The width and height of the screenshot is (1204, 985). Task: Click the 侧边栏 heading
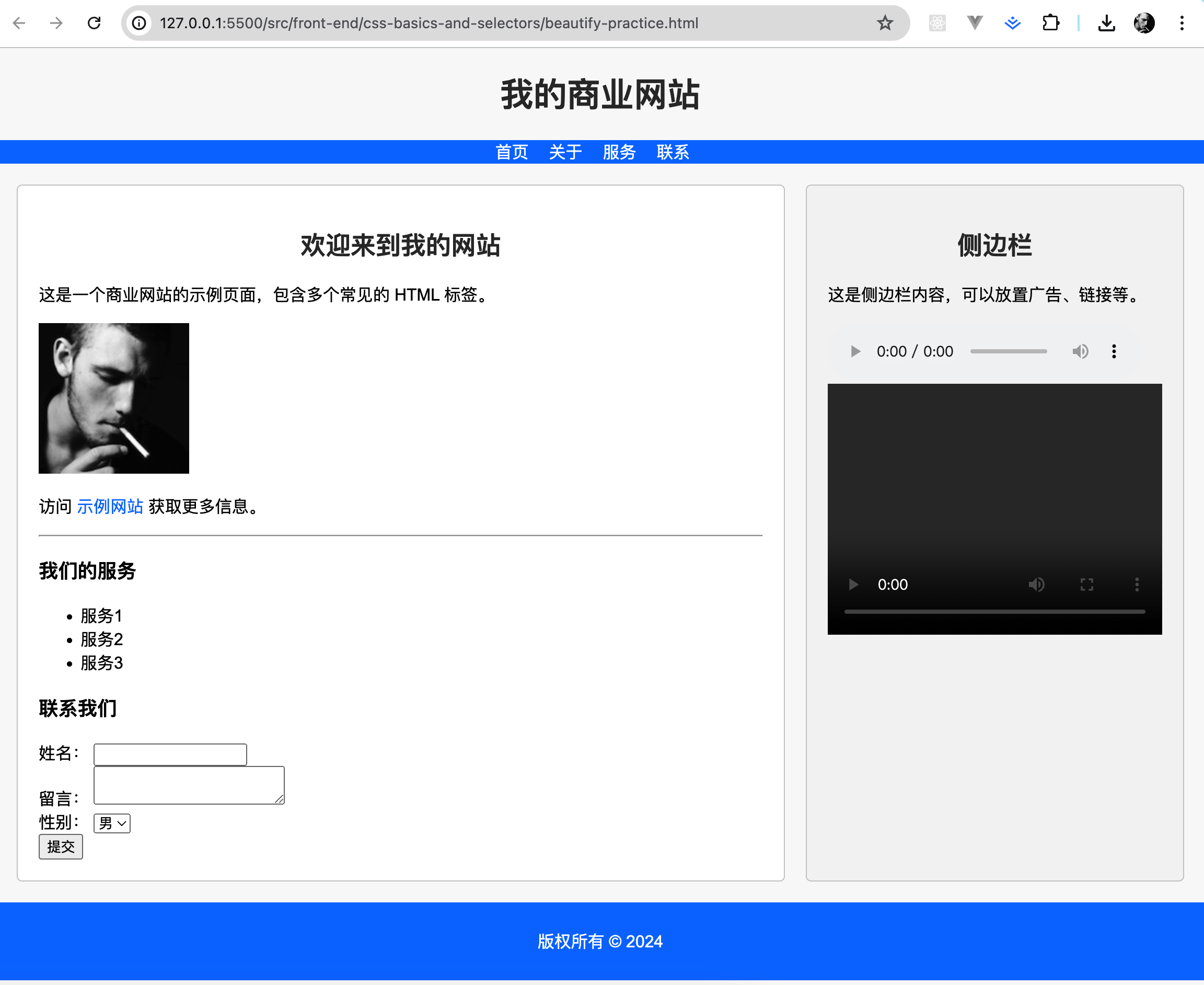tap(995, 246)
